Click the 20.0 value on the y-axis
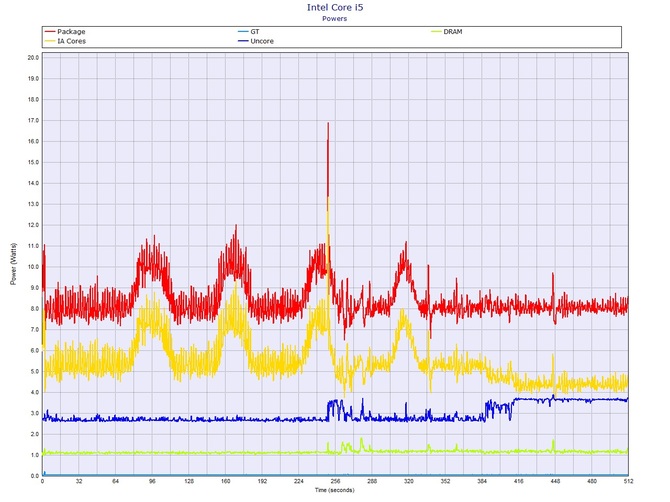The height and width of the screenshot is (502, 670). pyautogui.click(x=33, y=58)
